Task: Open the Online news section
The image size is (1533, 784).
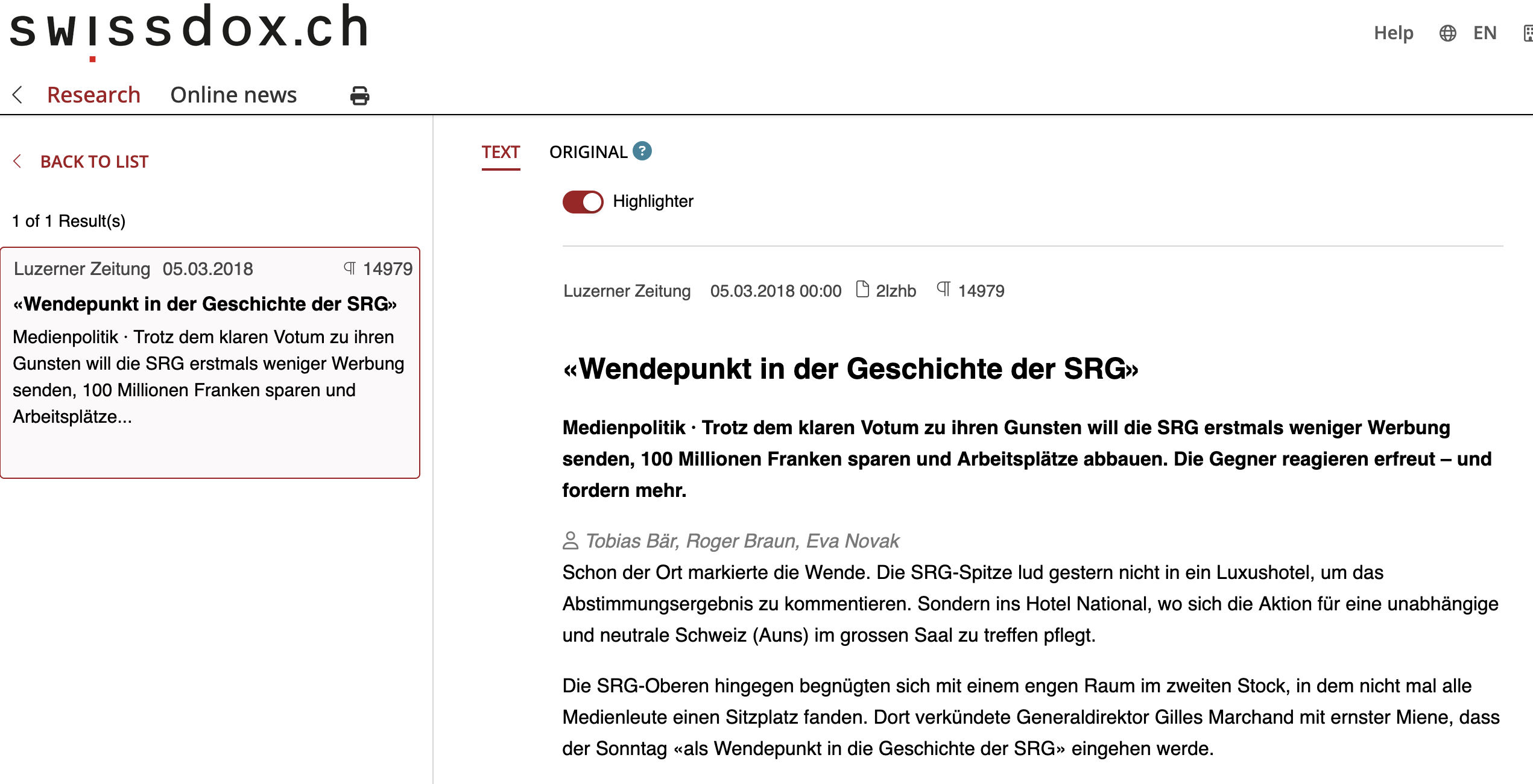Action: click(x=233, y=95)
